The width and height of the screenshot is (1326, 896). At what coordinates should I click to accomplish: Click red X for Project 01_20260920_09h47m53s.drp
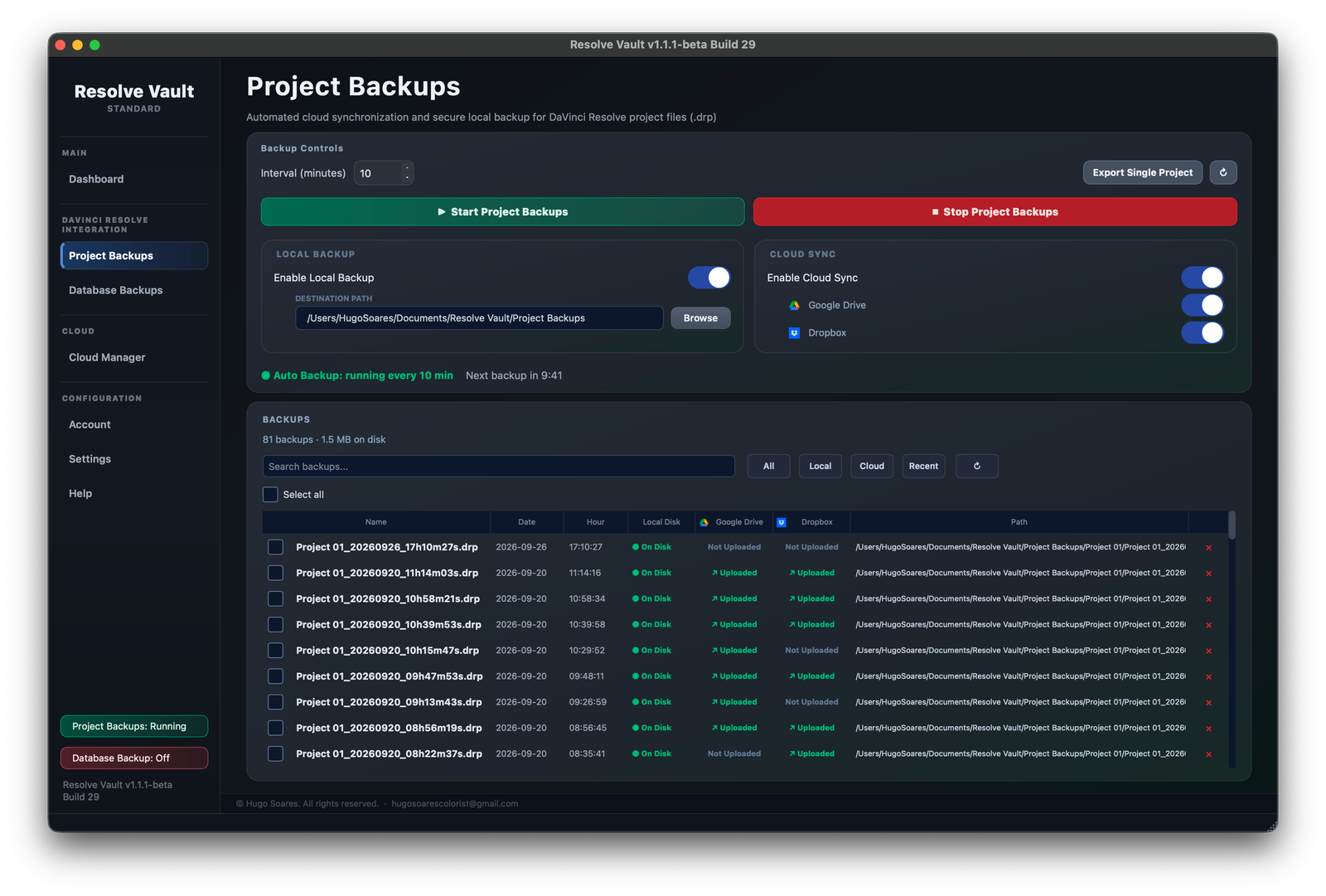[x=1208, y=677]
